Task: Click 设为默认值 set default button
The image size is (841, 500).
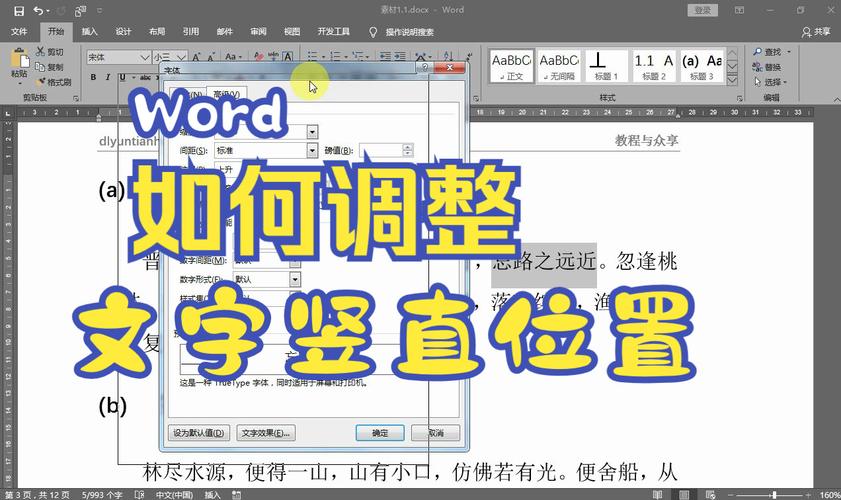Action: point(199,433)
